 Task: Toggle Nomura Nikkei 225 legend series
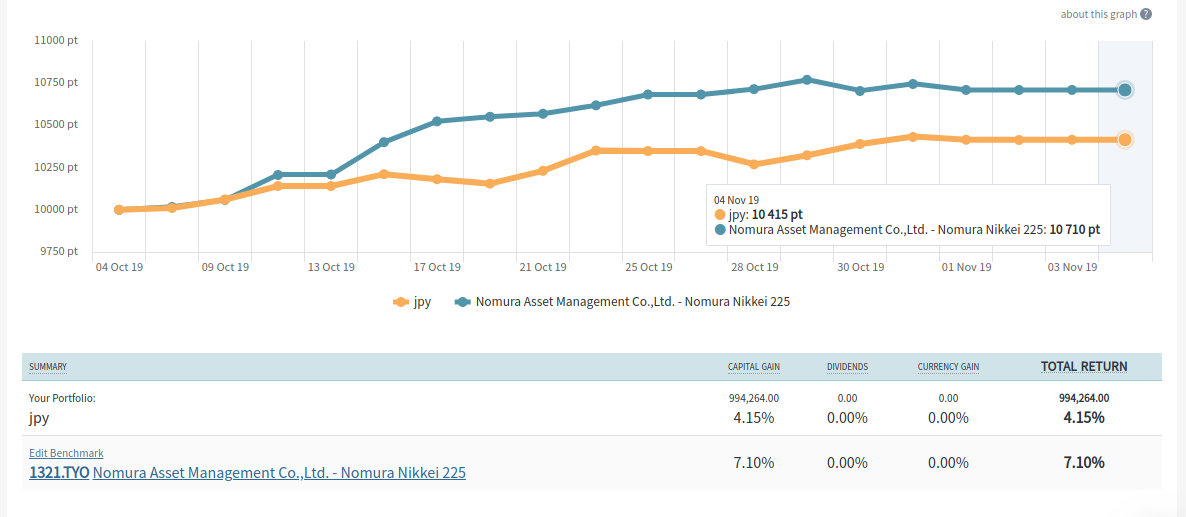pyautogui.click(x=632, y=301)
